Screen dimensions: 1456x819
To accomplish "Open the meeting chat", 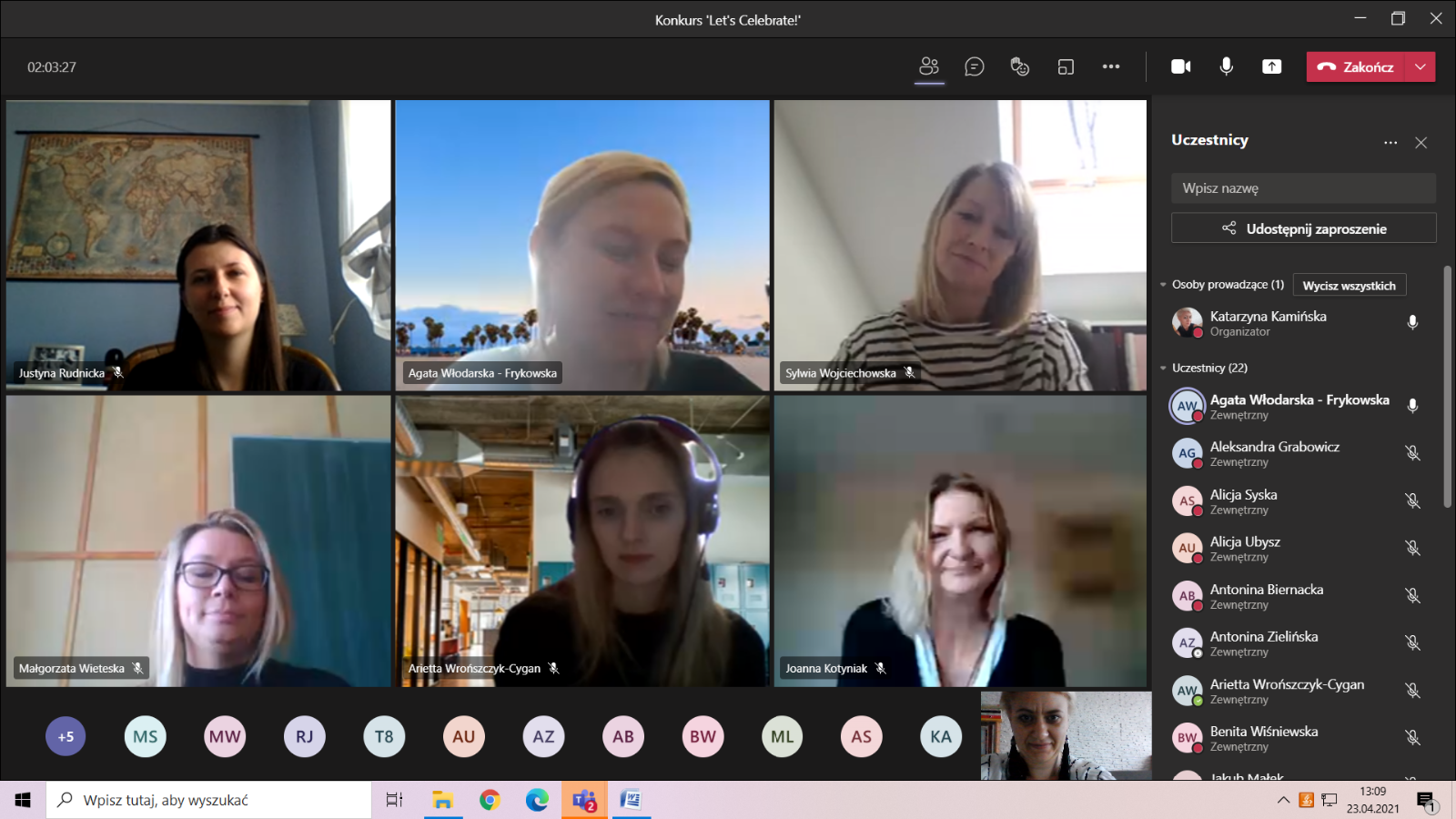I will 975,66.
